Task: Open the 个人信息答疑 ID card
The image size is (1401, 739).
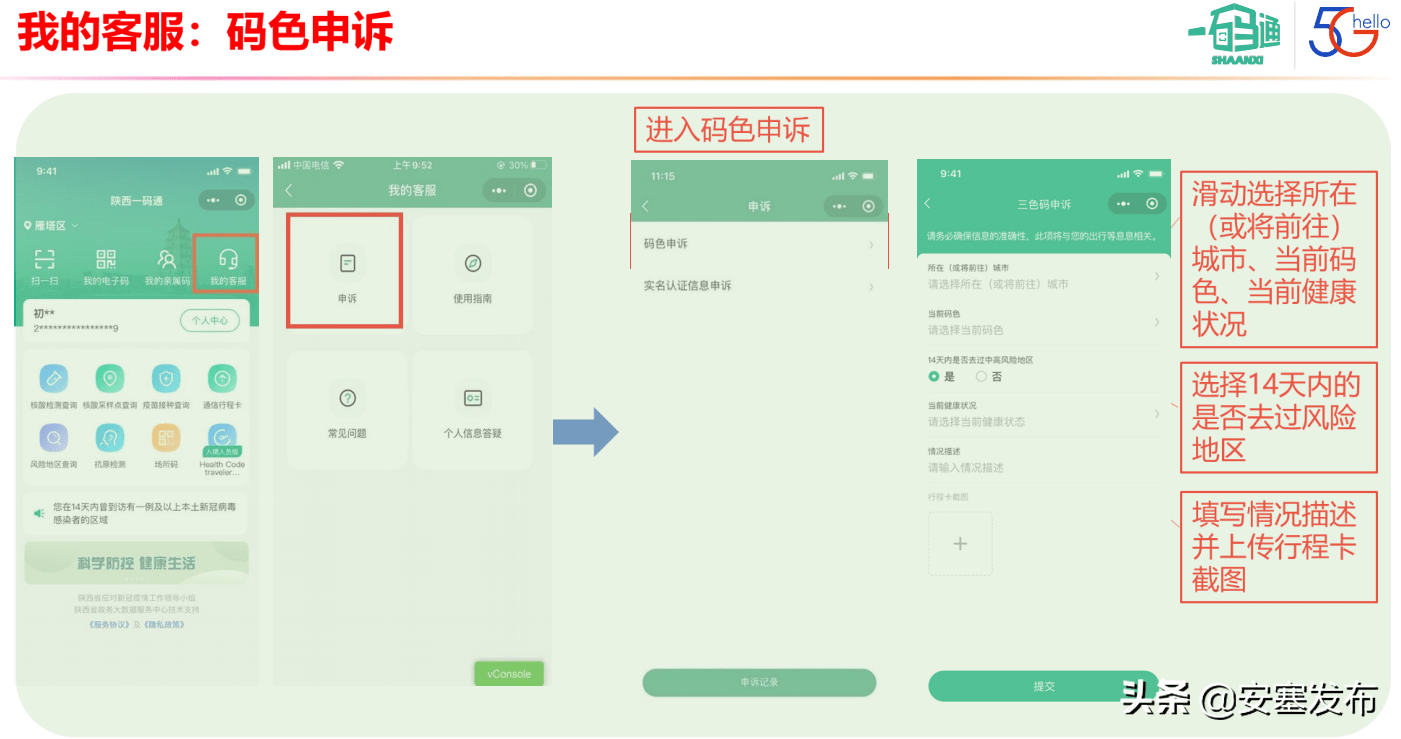Action: coord(472,410)
